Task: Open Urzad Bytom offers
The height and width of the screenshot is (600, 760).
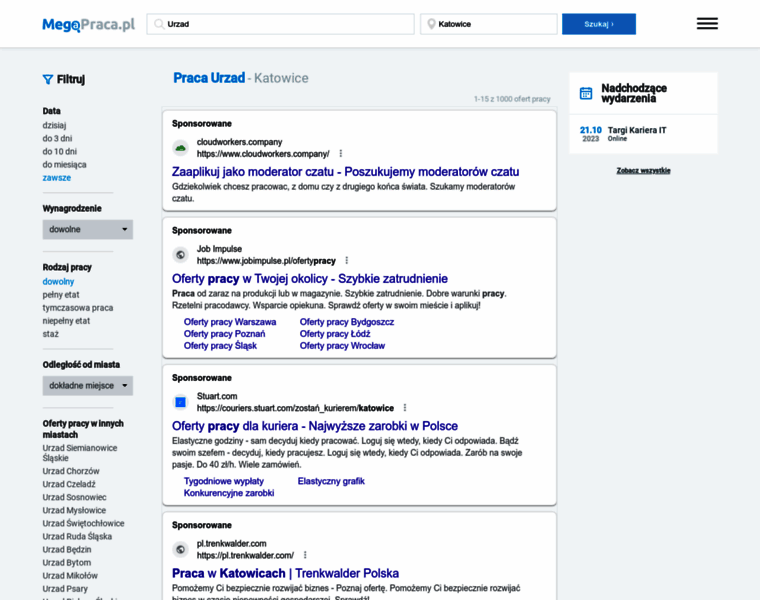Action: pos(67,563)
